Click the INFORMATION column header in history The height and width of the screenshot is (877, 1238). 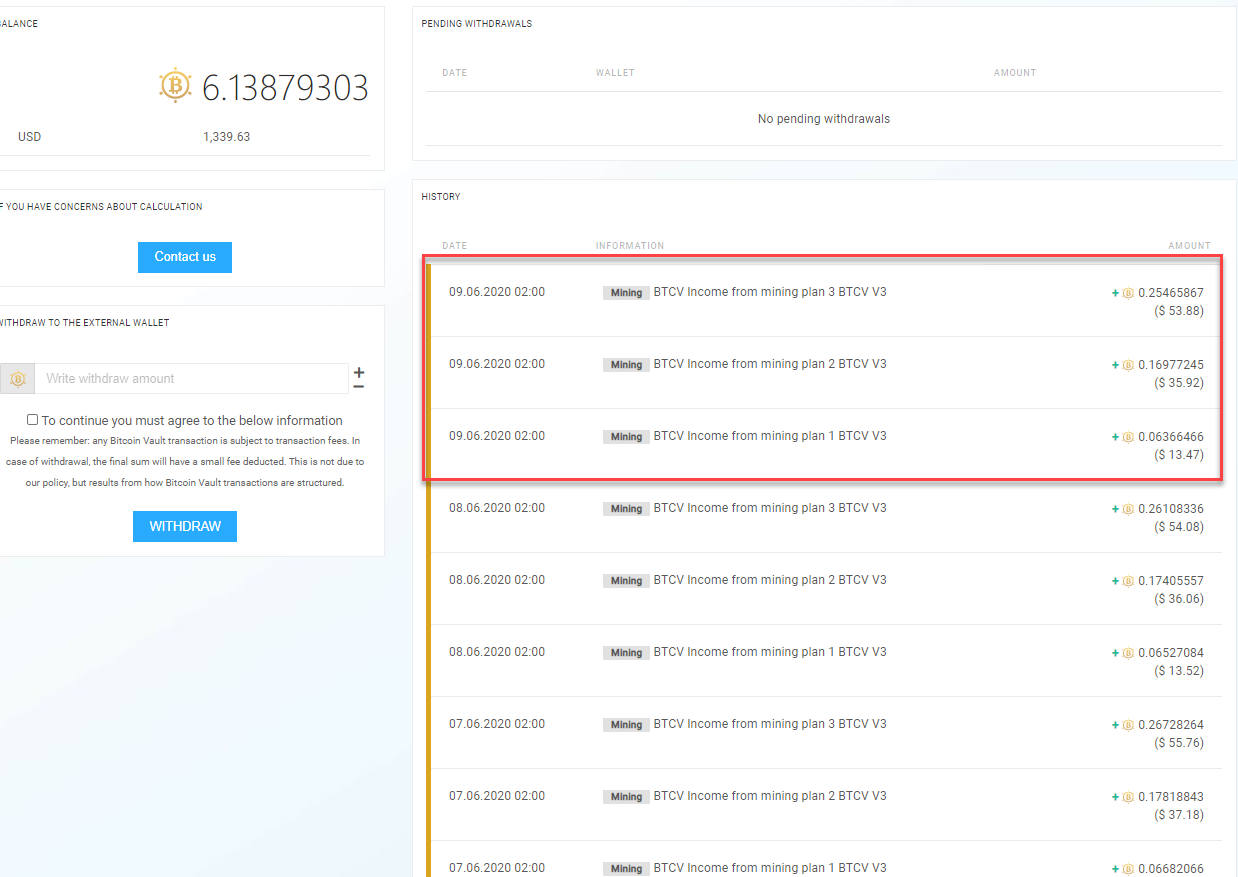[x=630, y=246]
